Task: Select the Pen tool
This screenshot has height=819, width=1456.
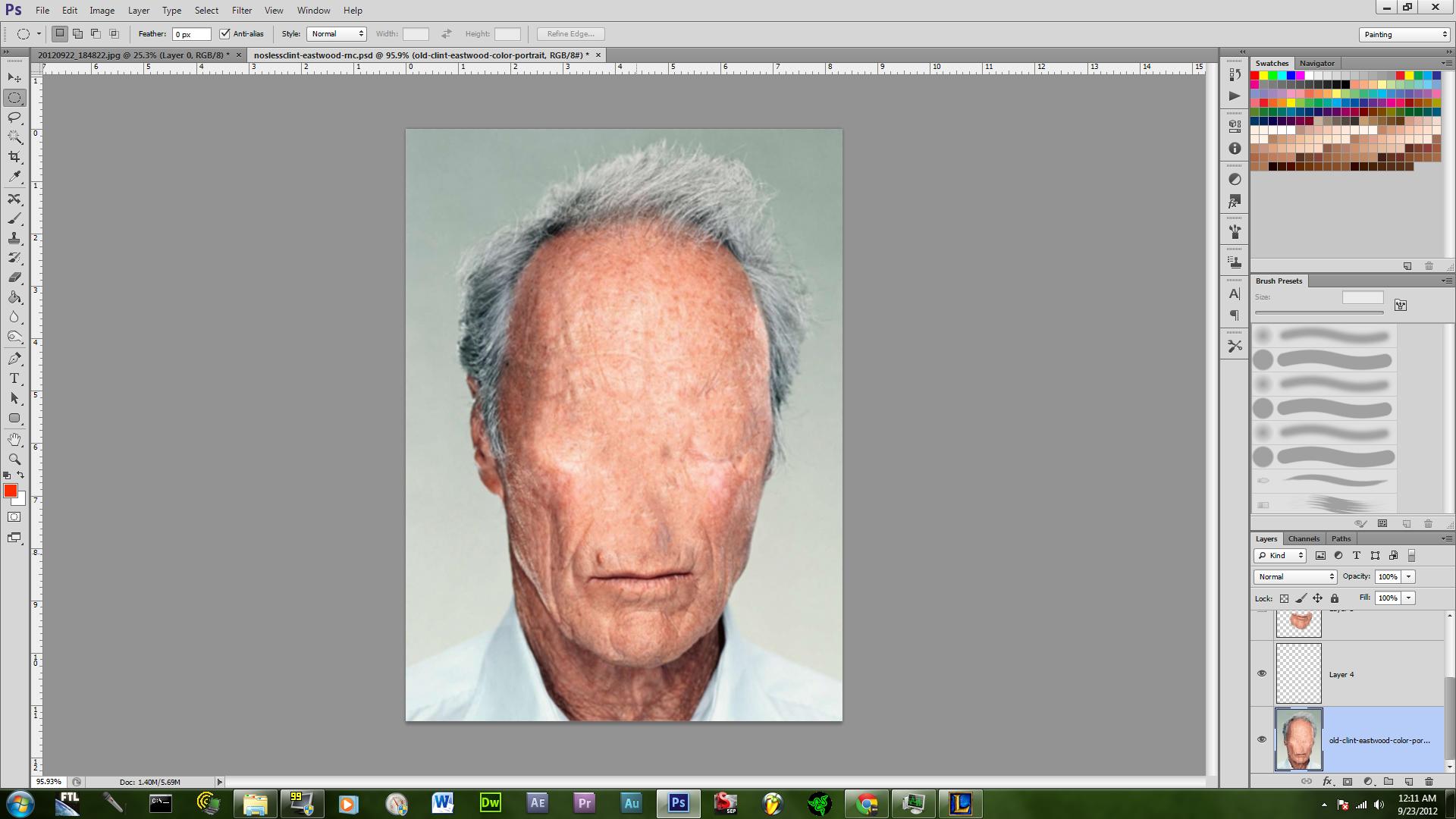Action: pyautogui.click(x=14, y=359)
